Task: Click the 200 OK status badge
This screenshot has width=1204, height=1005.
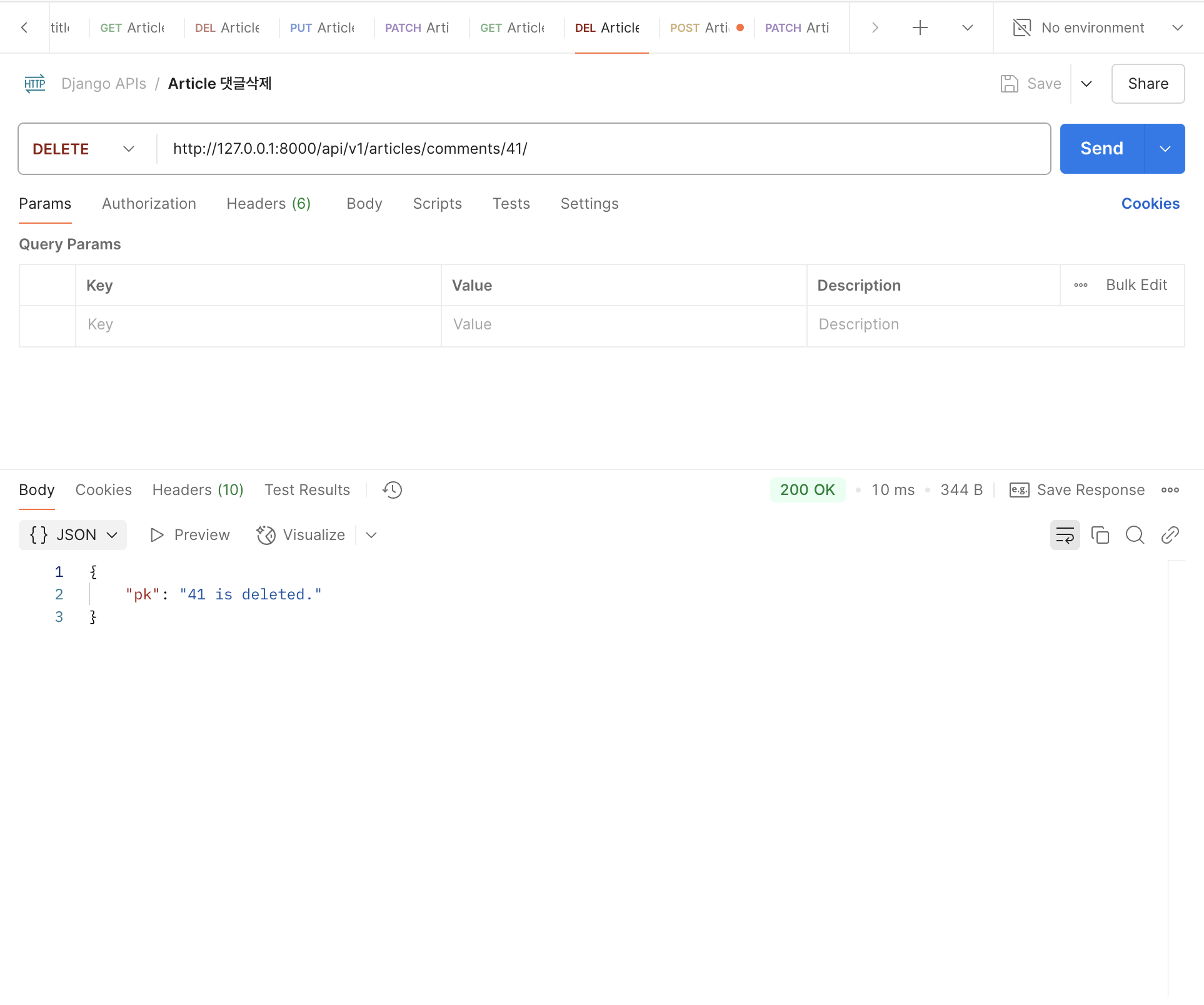Action: point(807,490)
